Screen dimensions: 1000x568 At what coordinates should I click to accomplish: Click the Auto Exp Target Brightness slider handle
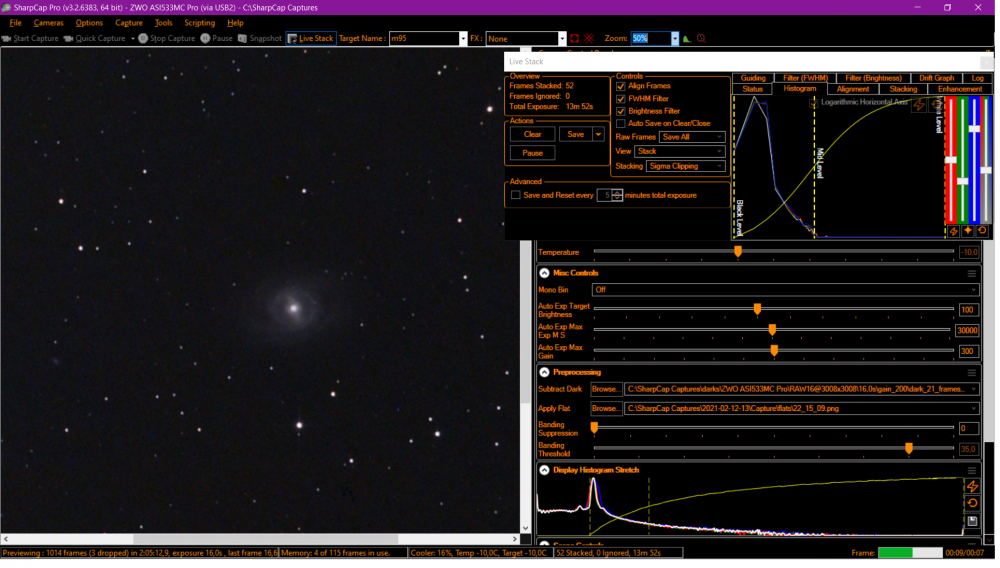[757, 310]
